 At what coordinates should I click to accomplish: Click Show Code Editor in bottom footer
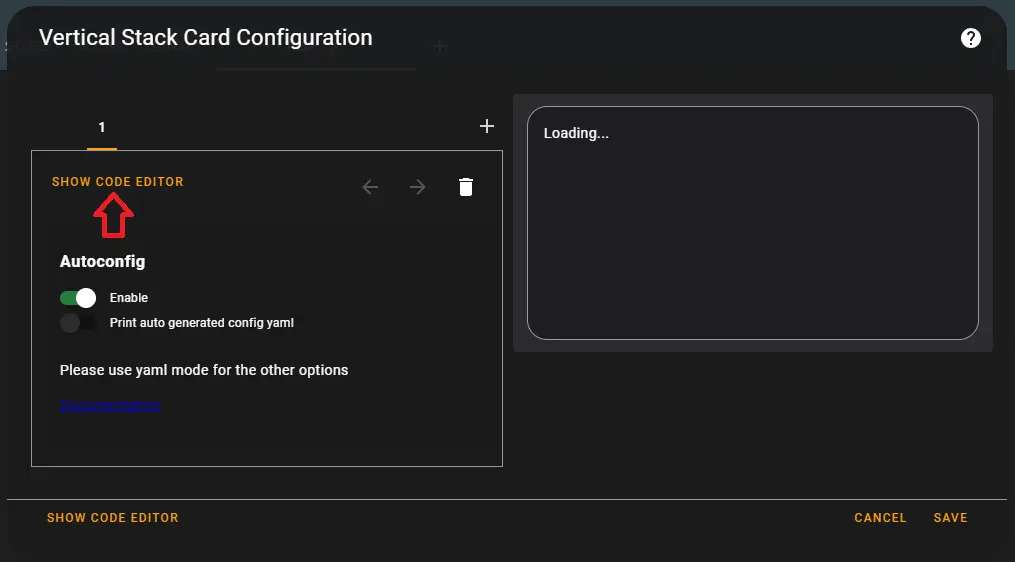point(113,518)
